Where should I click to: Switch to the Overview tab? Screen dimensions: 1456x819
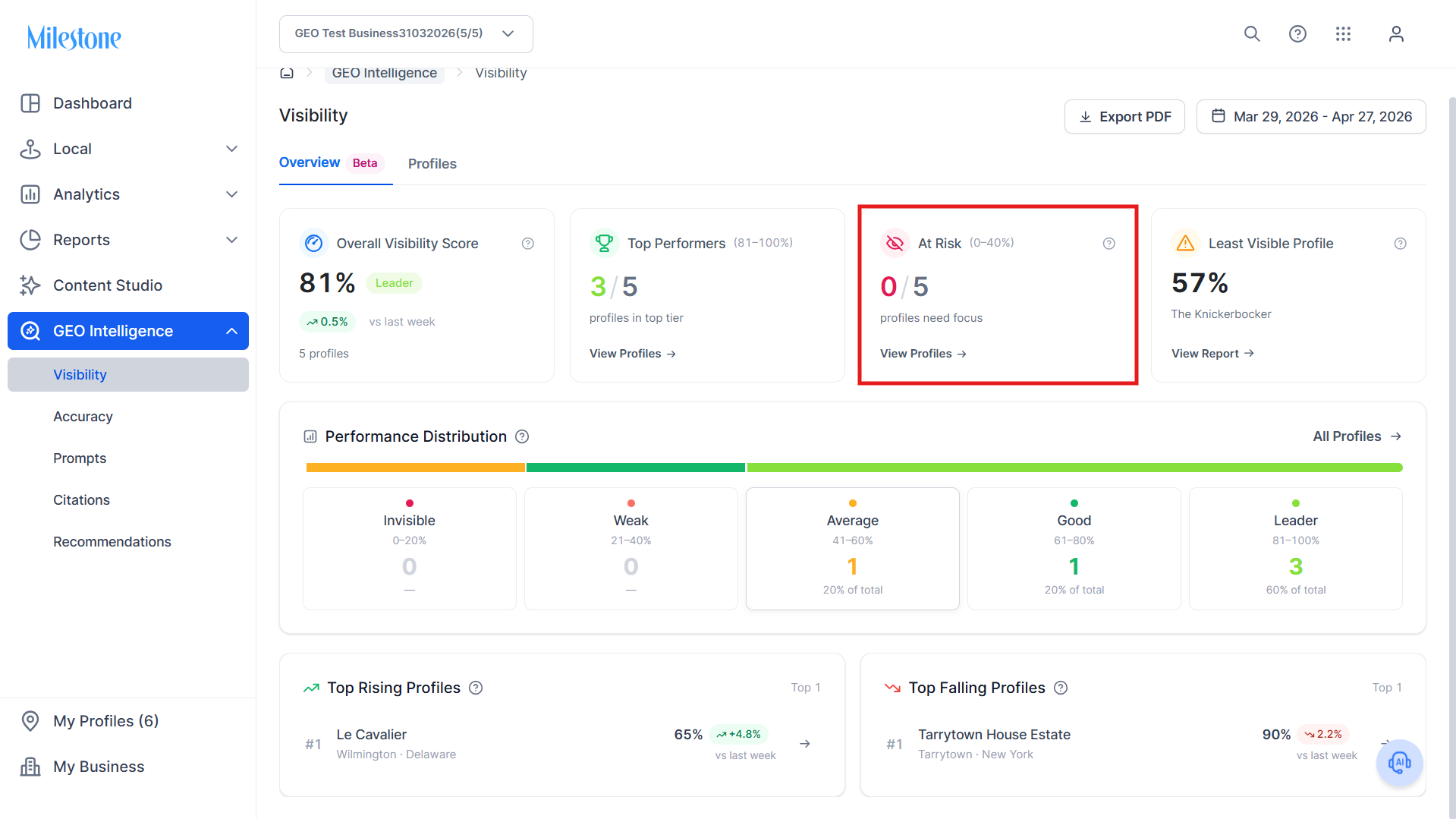pos(310,162)
